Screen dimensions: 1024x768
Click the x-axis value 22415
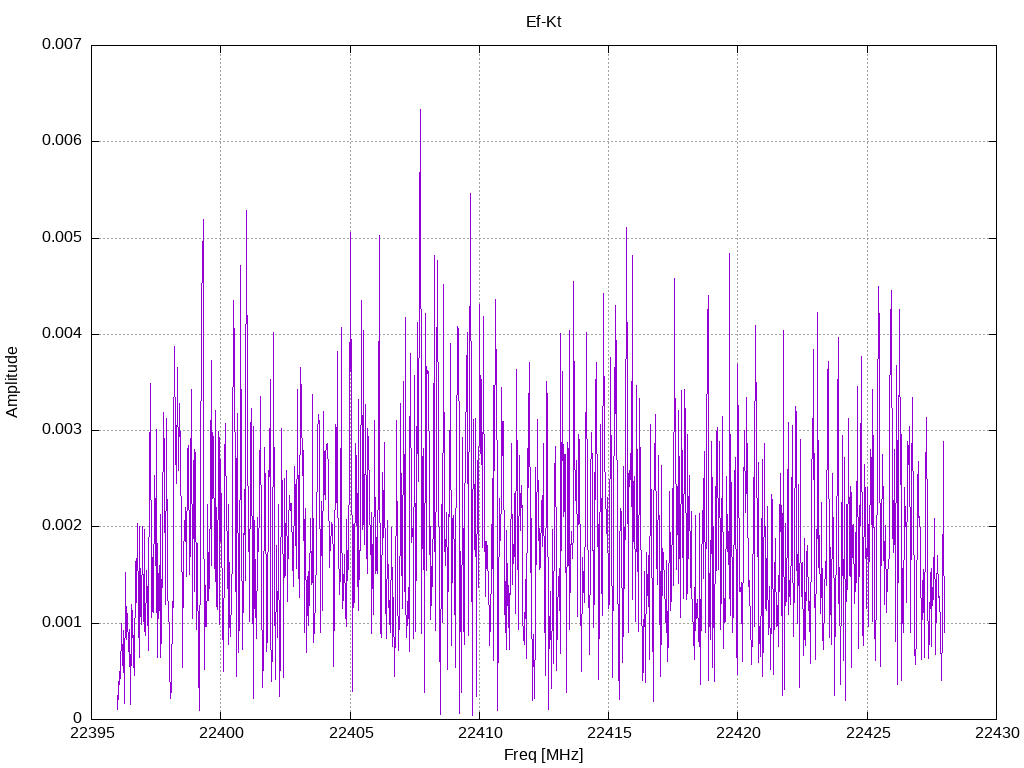tap(609, 733)
